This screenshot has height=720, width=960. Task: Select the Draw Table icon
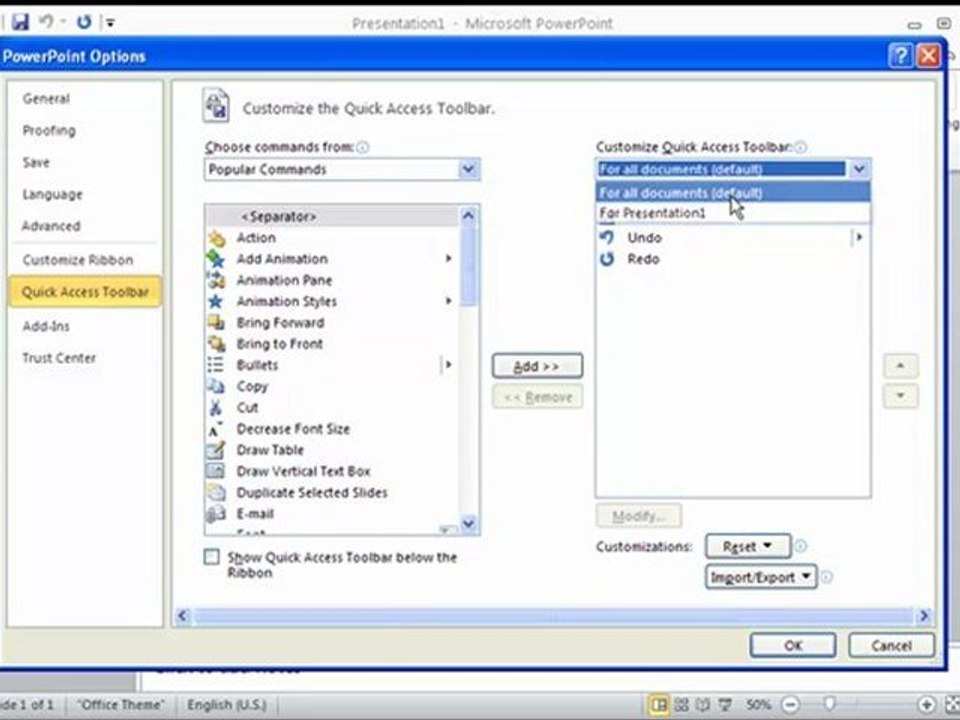[x=216, y=450]
